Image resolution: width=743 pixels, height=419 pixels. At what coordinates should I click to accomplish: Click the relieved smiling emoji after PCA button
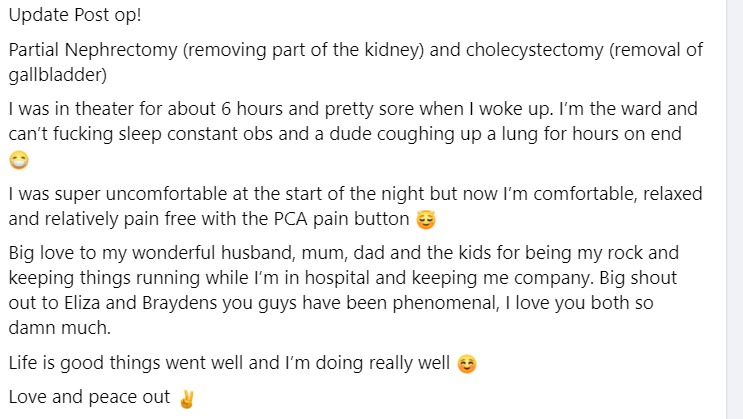tap(426, 220)
